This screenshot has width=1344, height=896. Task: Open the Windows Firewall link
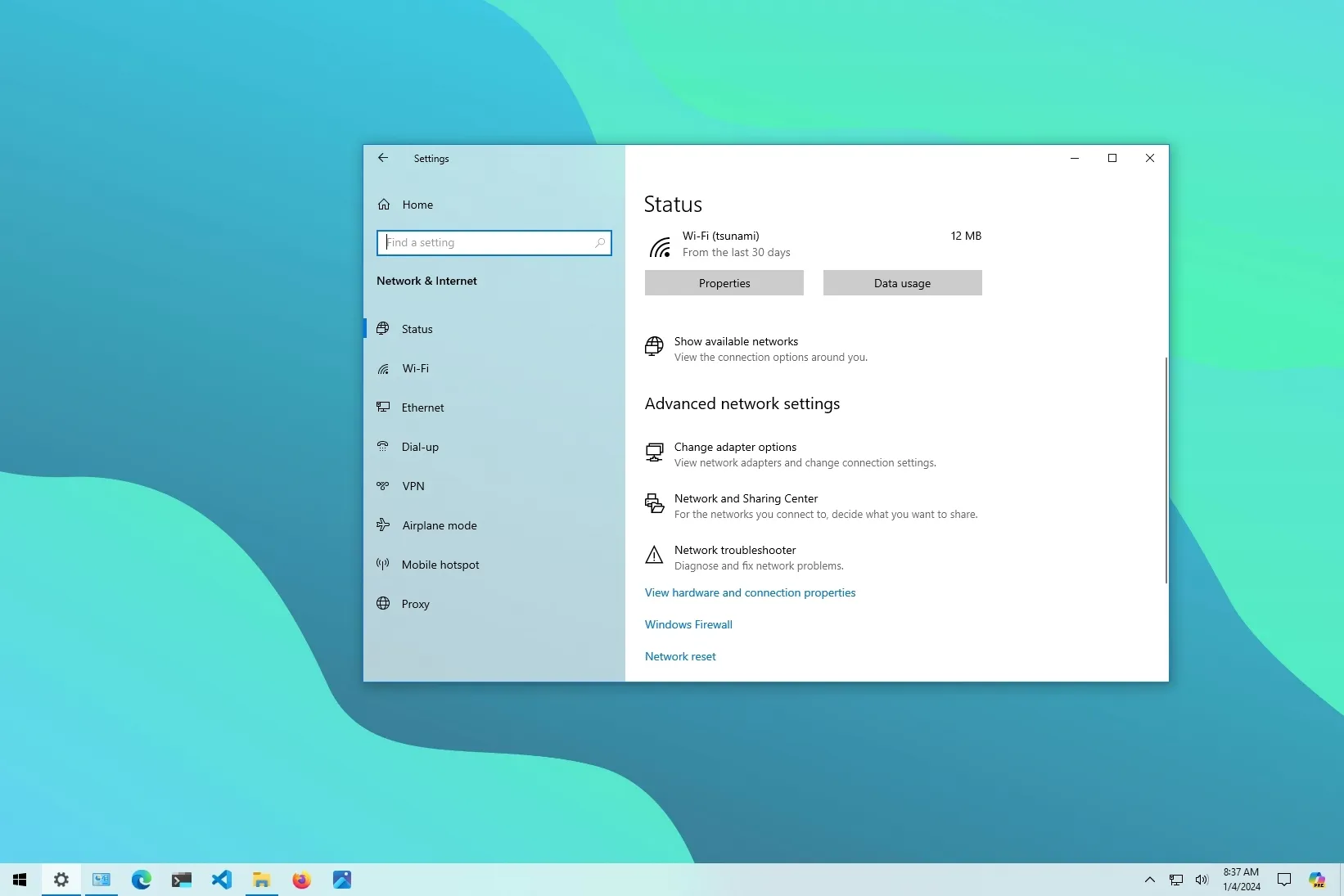[688, 624]
